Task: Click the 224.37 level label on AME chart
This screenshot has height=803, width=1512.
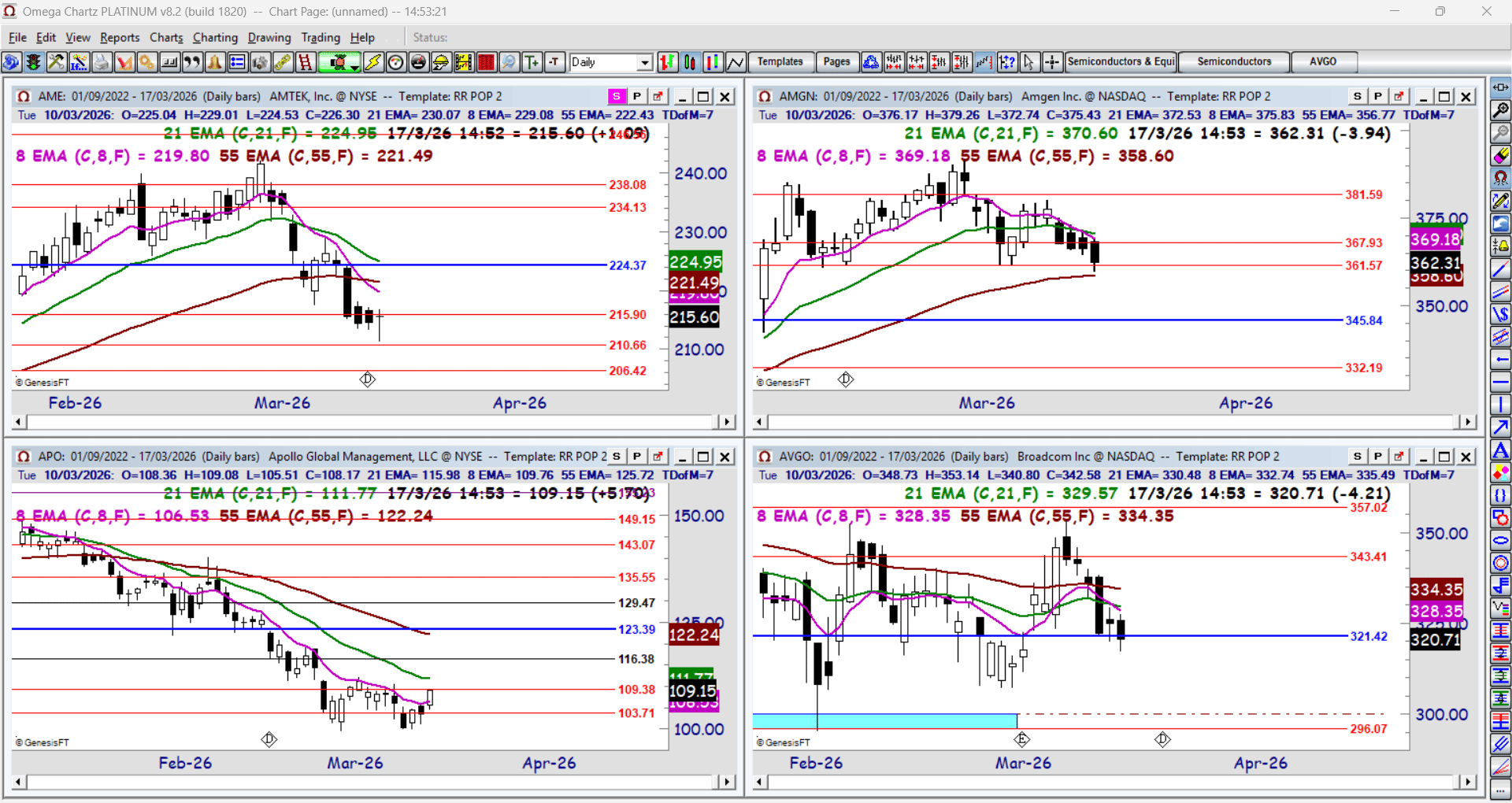Action: pos(628,265)
